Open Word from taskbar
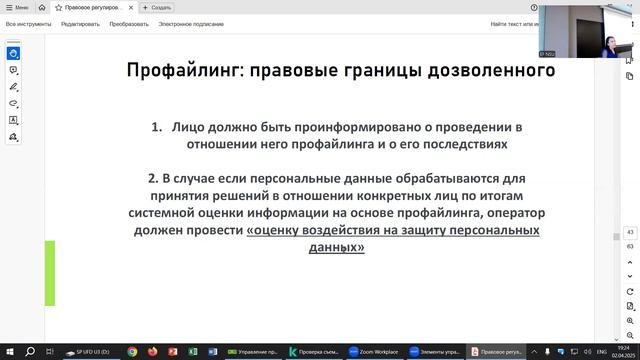640x360 pixels. pyautogui.click(x=213, y=352)
